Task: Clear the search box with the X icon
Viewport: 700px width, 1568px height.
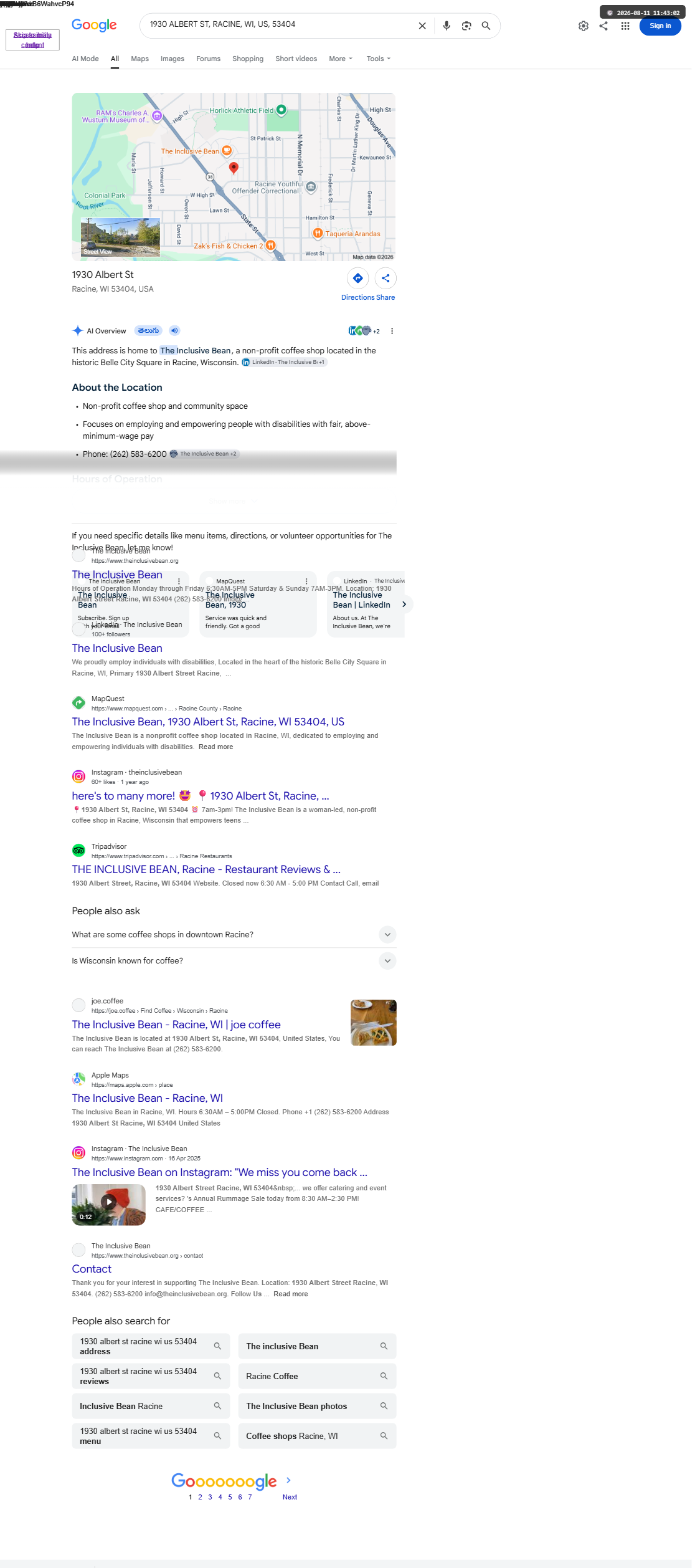Action: 422,26
